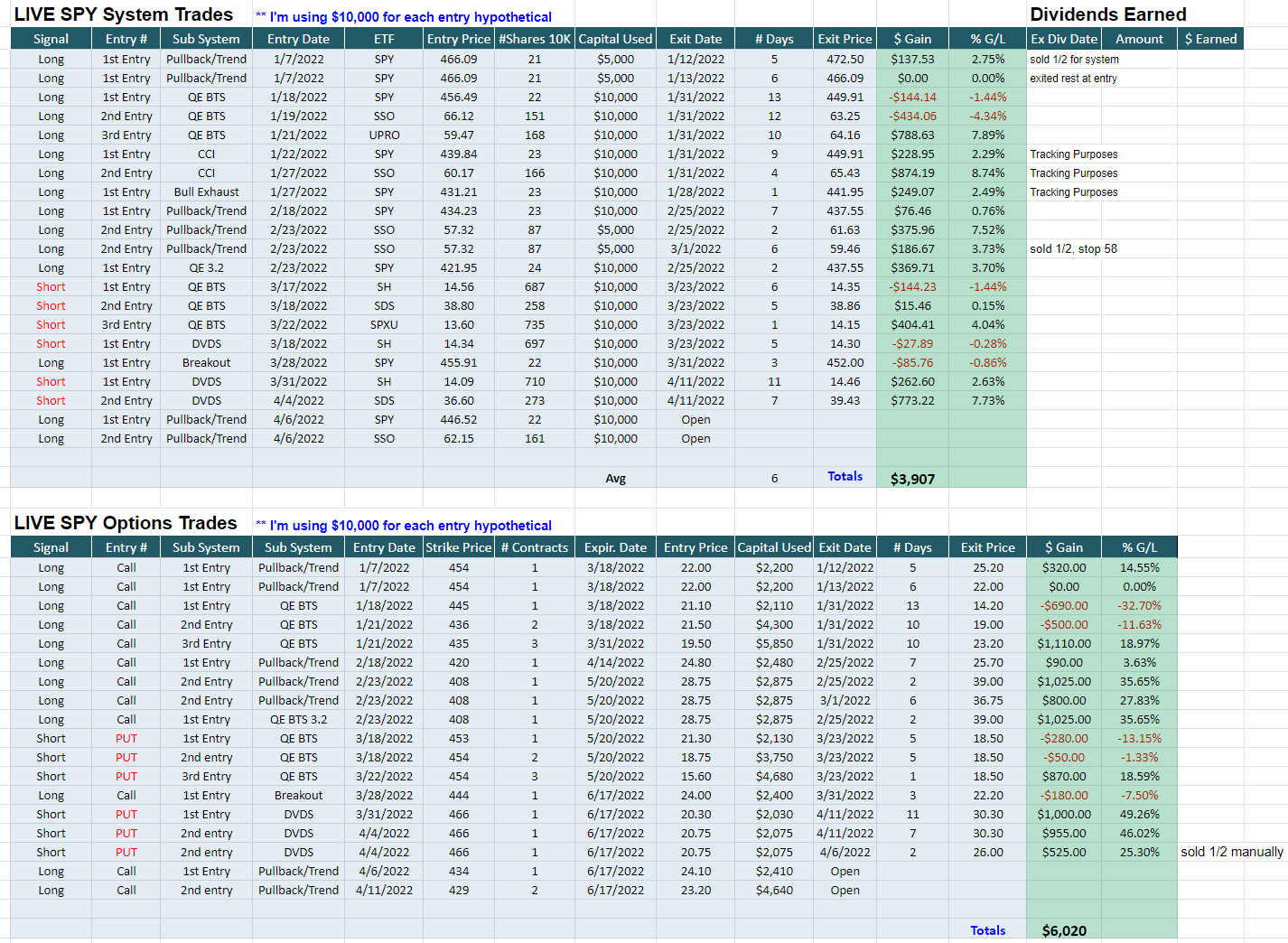
Task: Select the 735 shares cell
Action: [535, 324]
